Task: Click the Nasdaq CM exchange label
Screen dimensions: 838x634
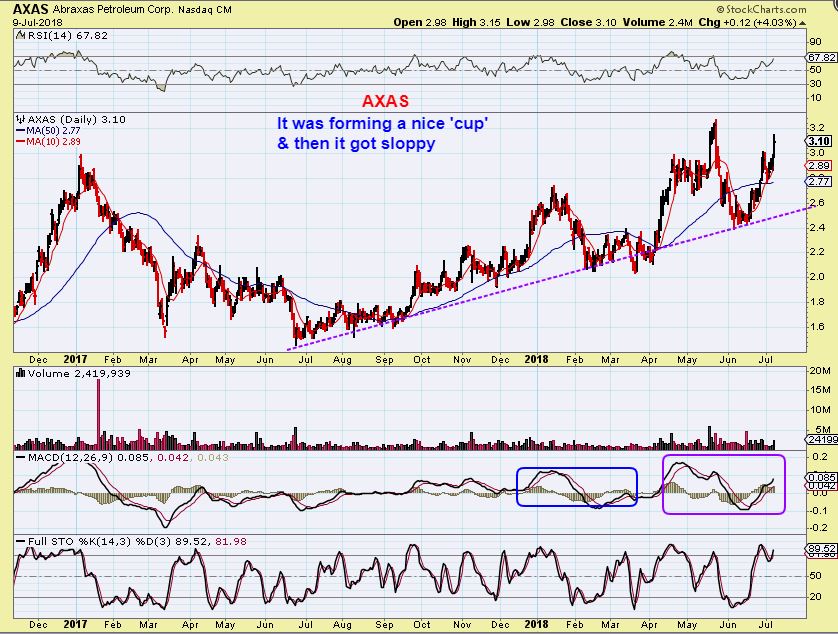Action: 205,10
